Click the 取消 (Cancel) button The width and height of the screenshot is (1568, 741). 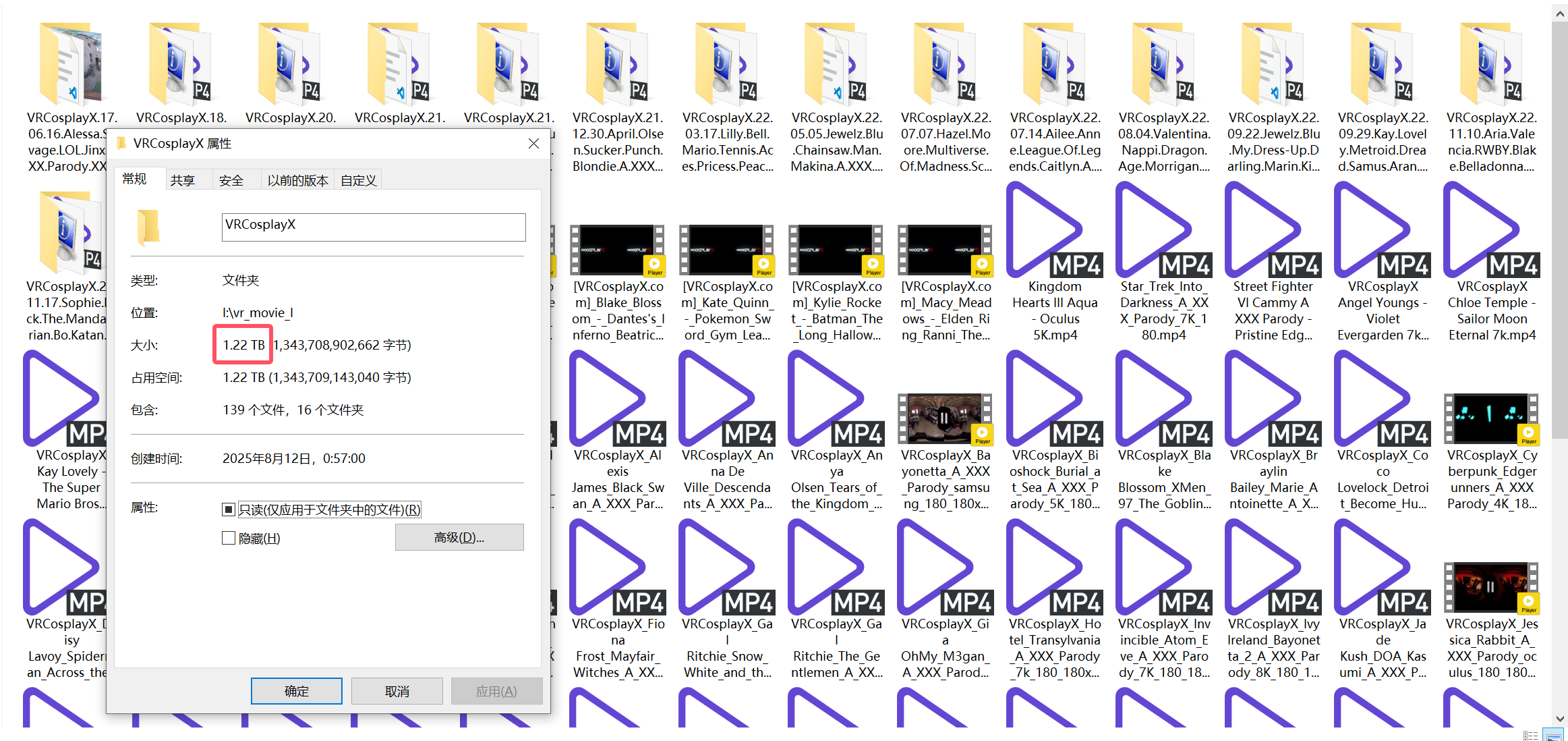[397, 691]
